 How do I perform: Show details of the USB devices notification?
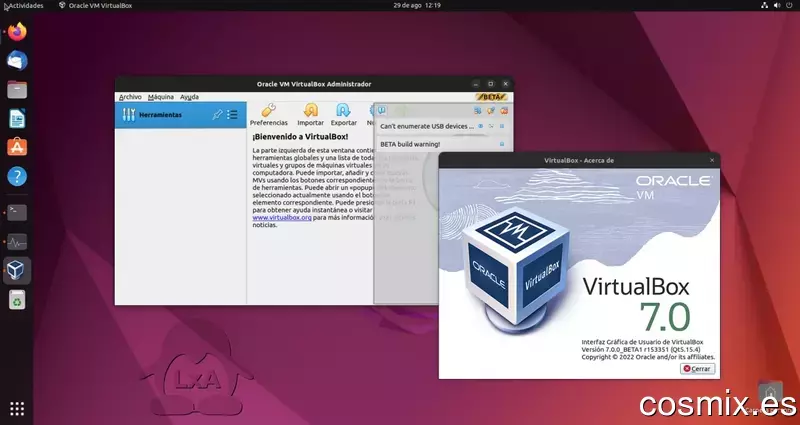click(x=481, y=126)
